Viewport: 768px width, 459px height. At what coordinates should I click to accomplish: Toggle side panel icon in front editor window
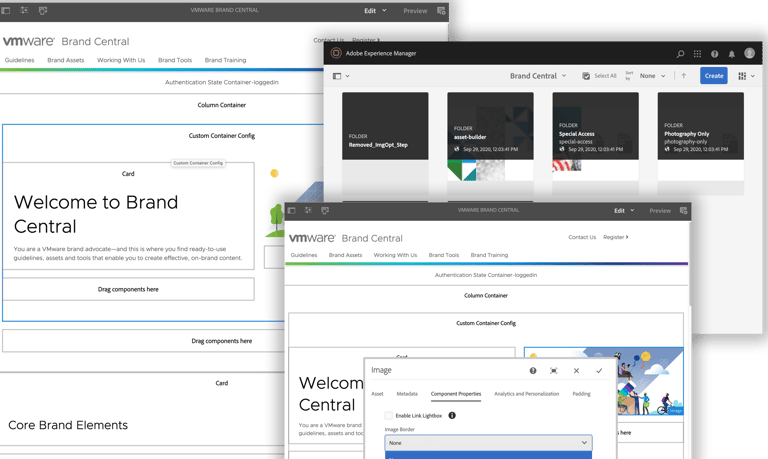(291, 210)
